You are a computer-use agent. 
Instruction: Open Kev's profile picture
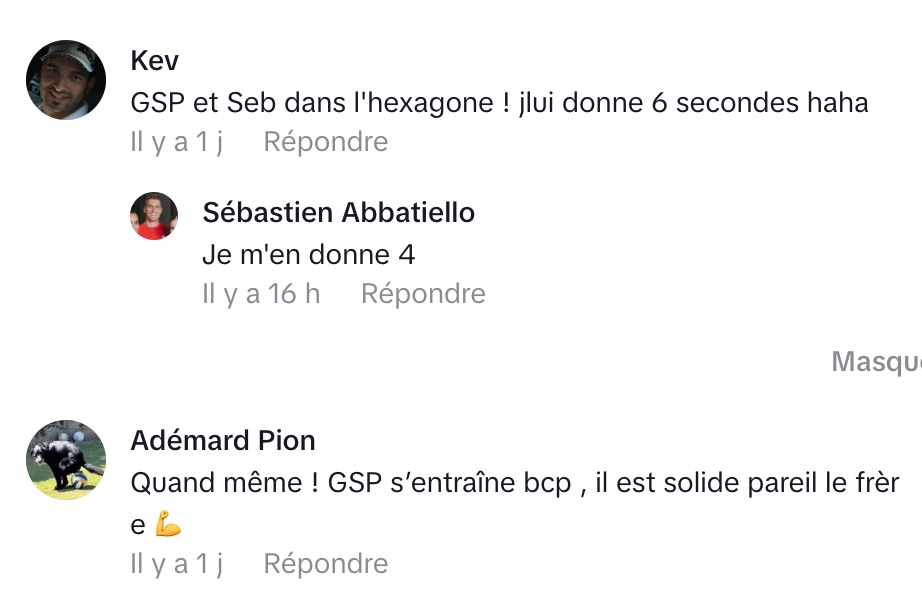pos(66,80)
